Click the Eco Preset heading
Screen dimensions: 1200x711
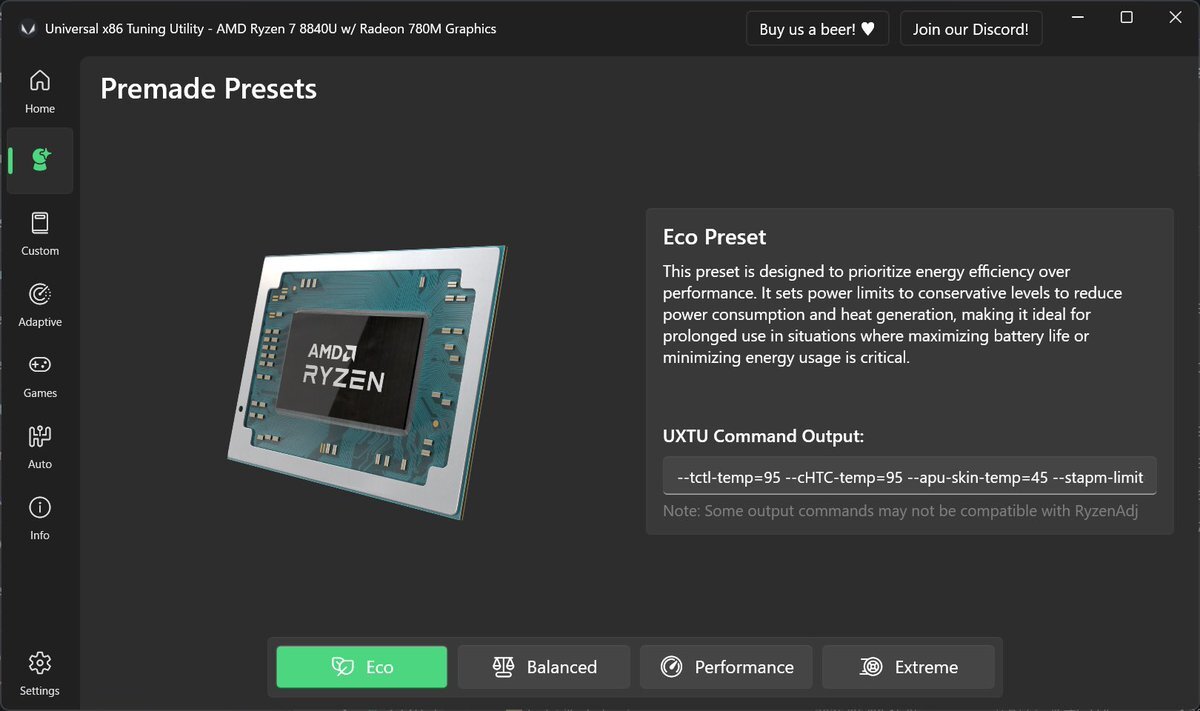[x=714, y=237]
